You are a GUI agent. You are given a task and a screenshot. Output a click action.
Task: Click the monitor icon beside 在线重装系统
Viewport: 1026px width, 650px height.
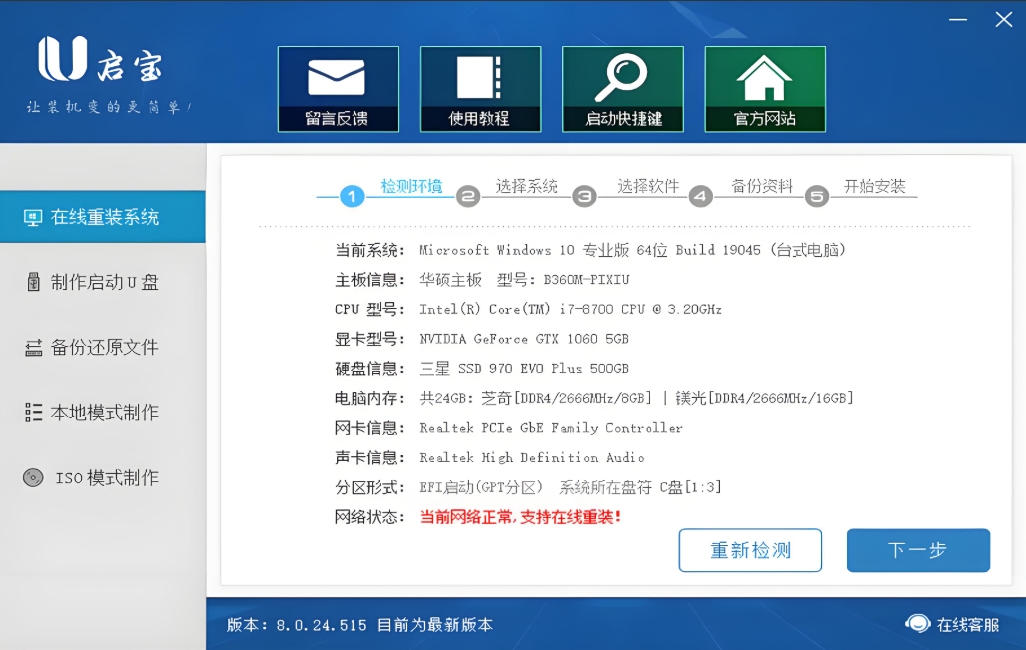(x=33, y=217)
